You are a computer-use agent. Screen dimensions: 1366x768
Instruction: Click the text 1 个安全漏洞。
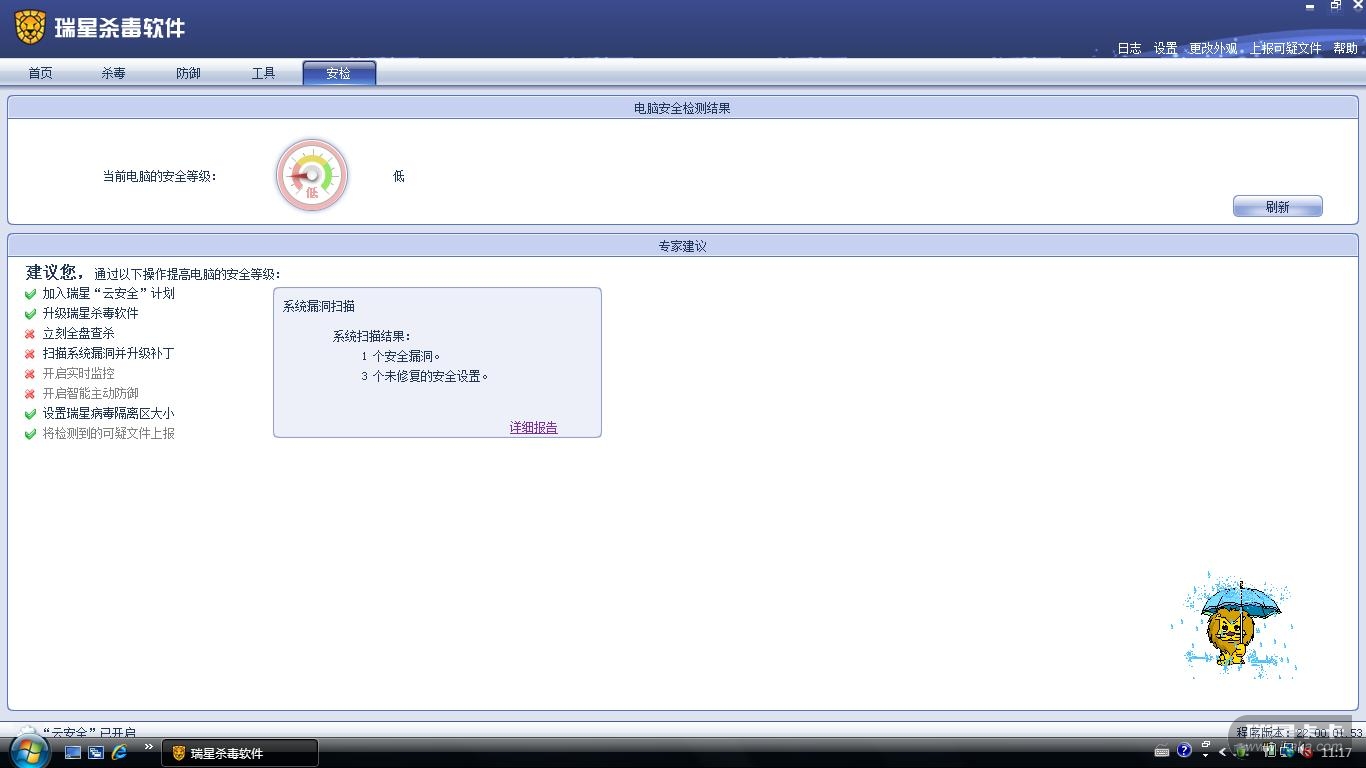[401, 356]
